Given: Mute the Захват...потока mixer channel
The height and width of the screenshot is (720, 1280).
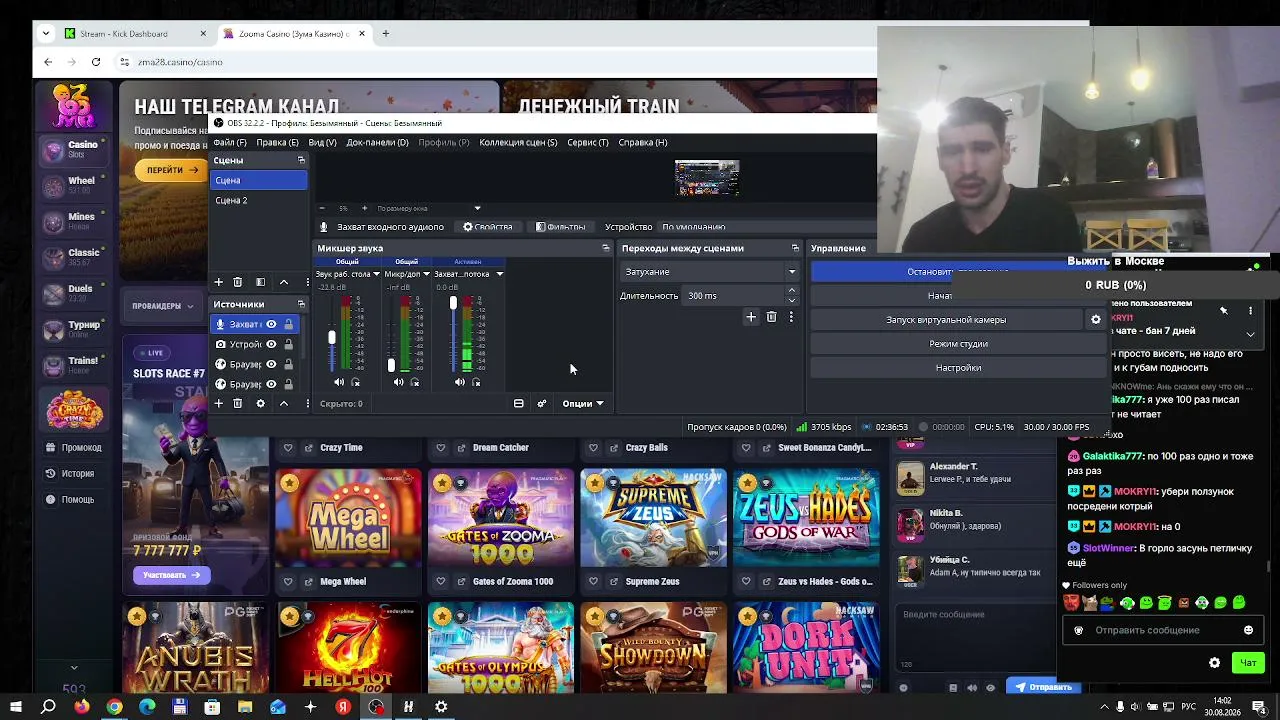Looking at the screenshot, I should click(459, 382).
